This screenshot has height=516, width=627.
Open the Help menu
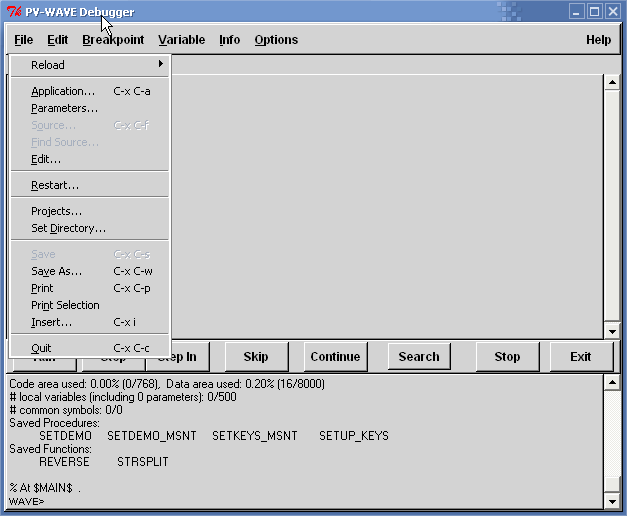pyautogui.click(x=598, y=40)
